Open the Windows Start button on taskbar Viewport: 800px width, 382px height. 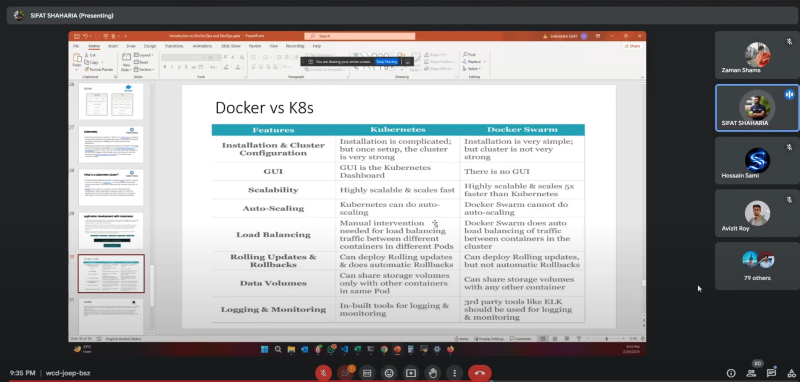pos(265,349)
